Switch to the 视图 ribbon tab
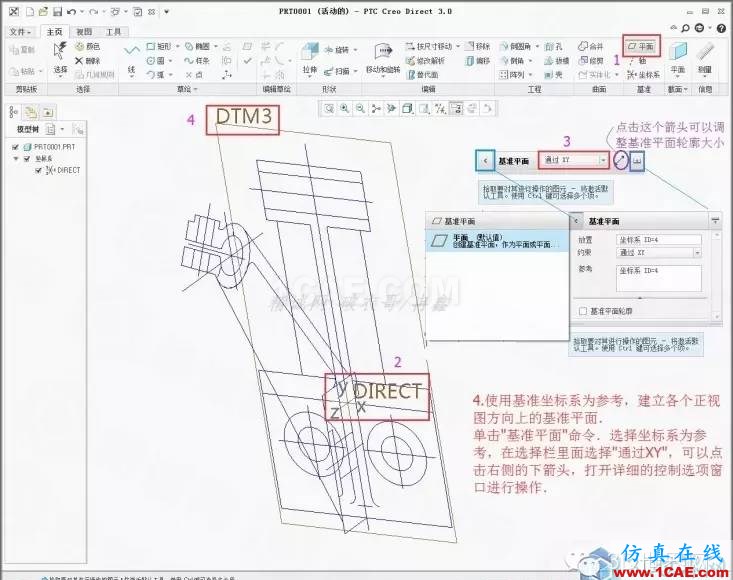This screenshot has height=580, width=733. click(84, 32)
